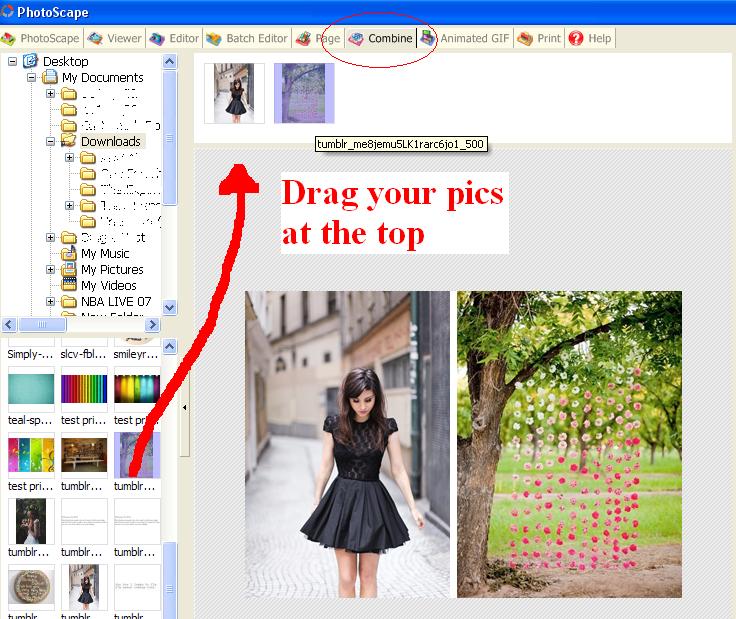This screenshot has height=619, width=736.
Task: Click the Batch Editor icon
Action: (214, 38)
